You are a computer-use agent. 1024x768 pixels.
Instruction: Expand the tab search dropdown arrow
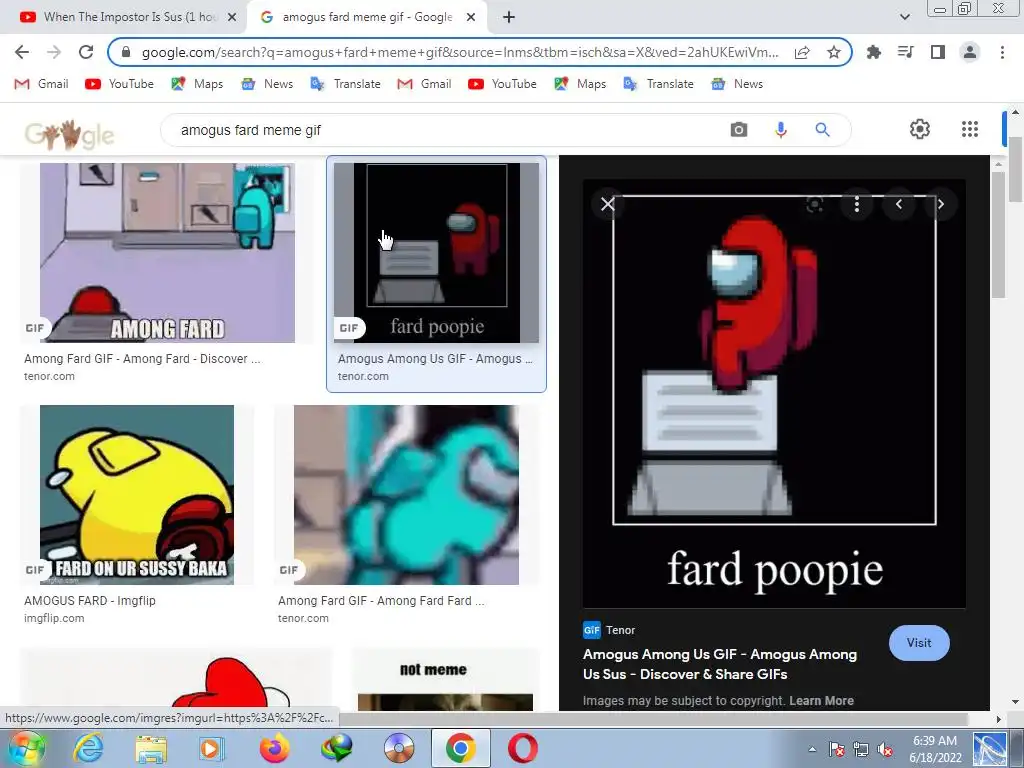904,18
